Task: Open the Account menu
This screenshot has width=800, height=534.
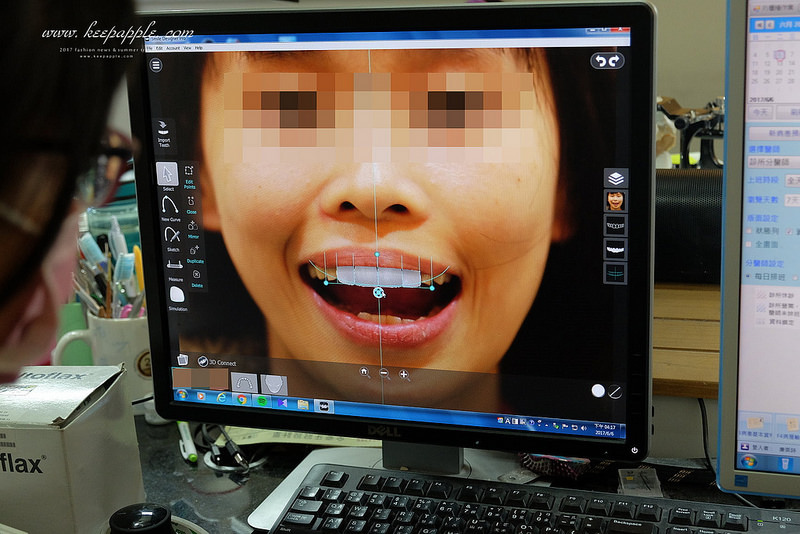Action: (173, 48)
